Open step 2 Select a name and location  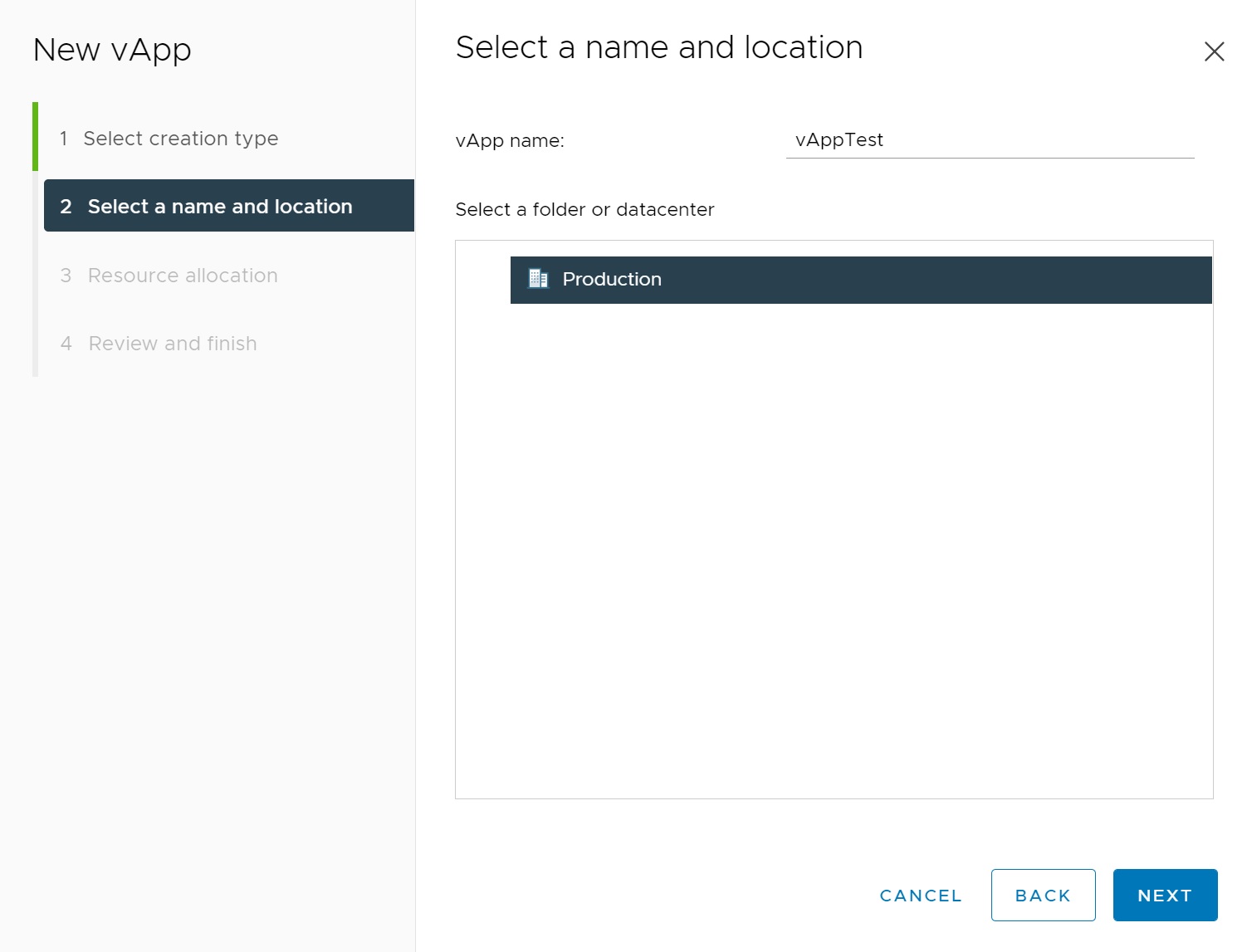point(229,206)
